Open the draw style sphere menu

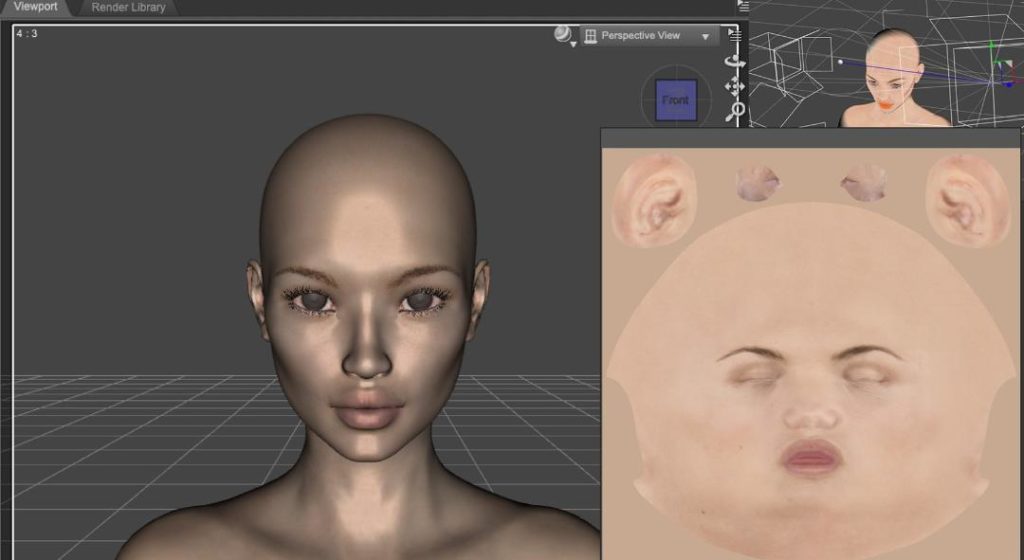pos(565,36)
